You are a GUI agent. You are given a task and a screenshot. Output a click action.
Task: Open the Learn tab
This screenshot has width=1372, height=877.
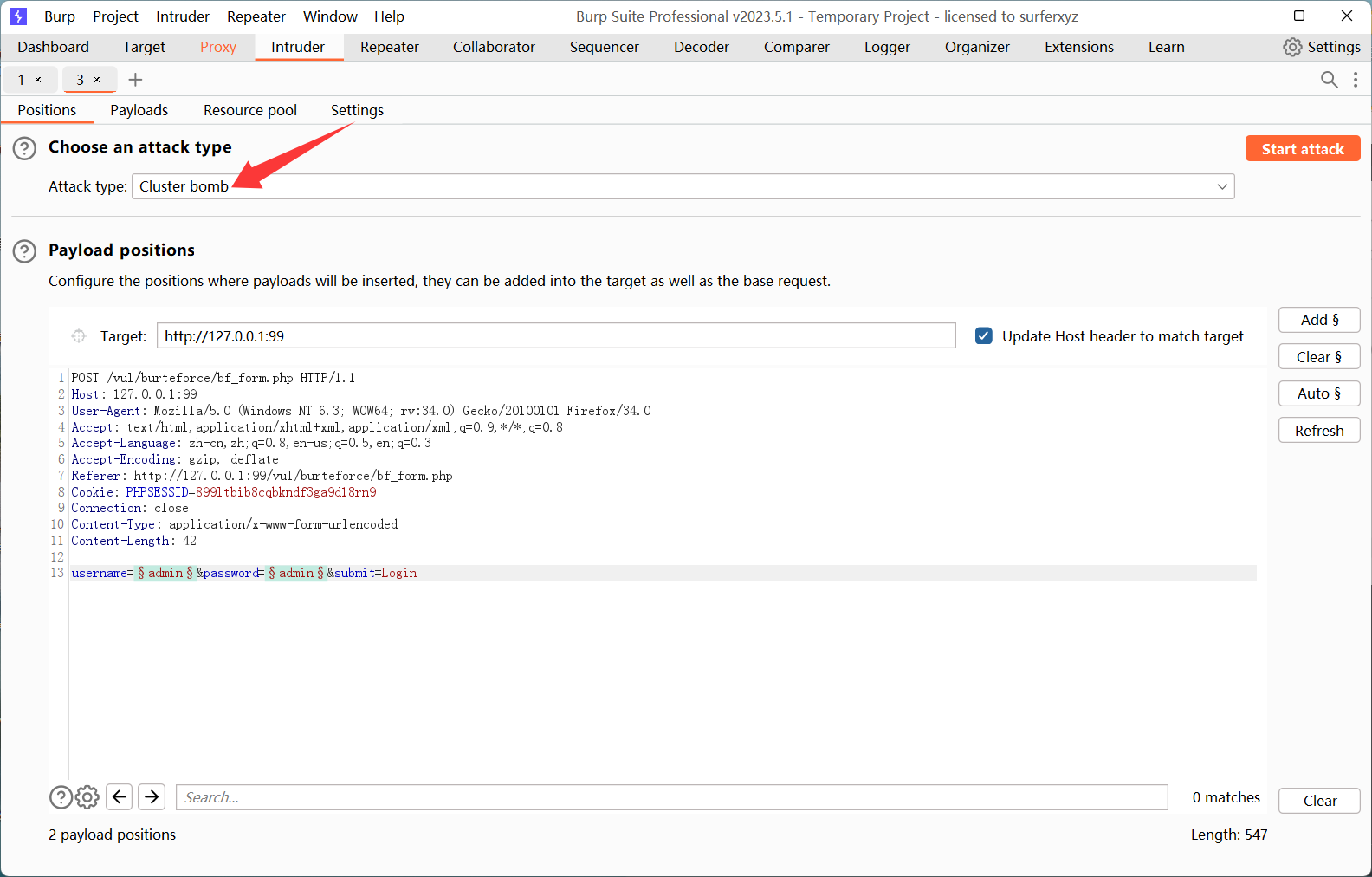point(1167,47)
